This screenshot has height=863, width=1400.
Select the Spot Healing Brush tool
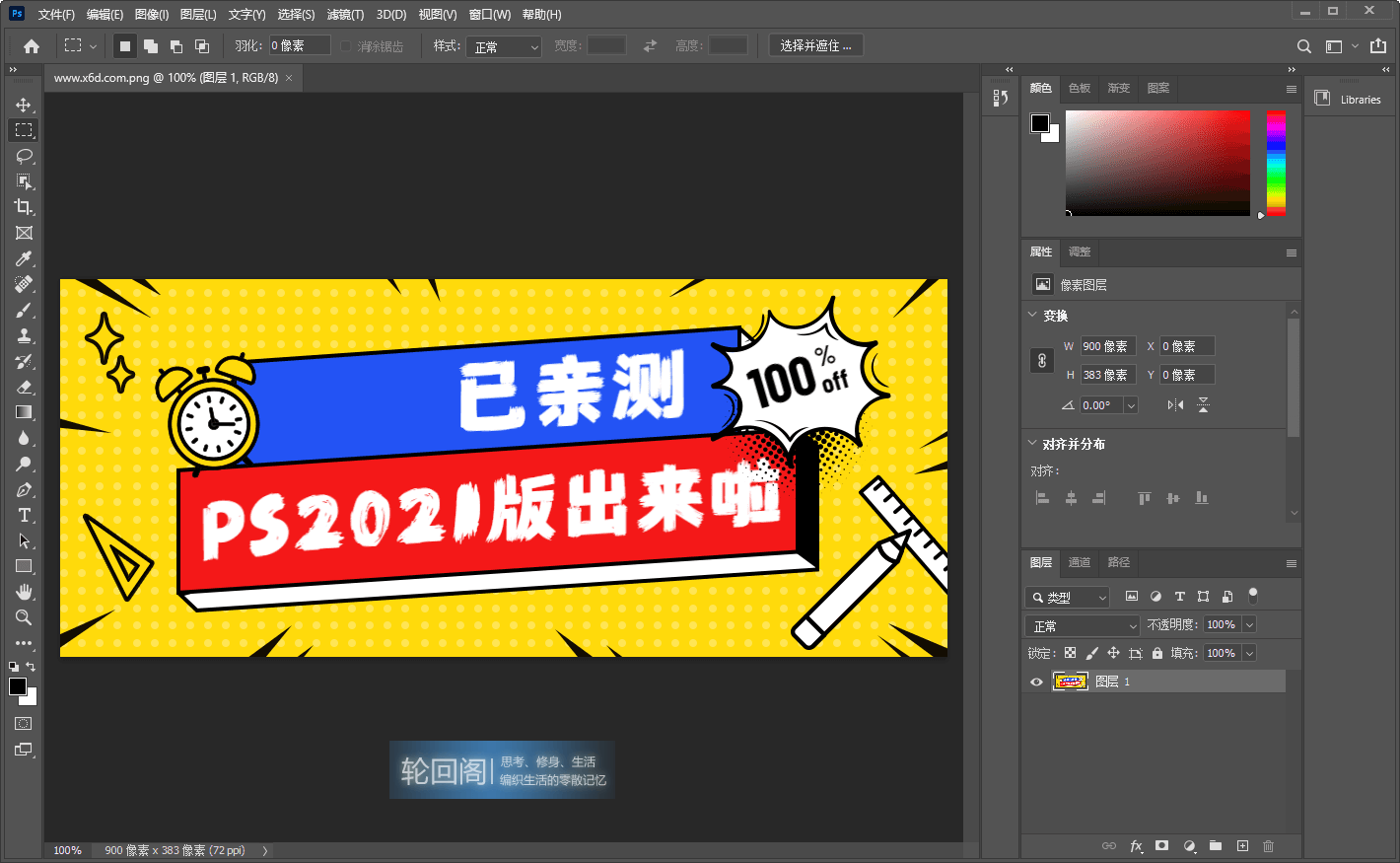[x=24, y=284]
